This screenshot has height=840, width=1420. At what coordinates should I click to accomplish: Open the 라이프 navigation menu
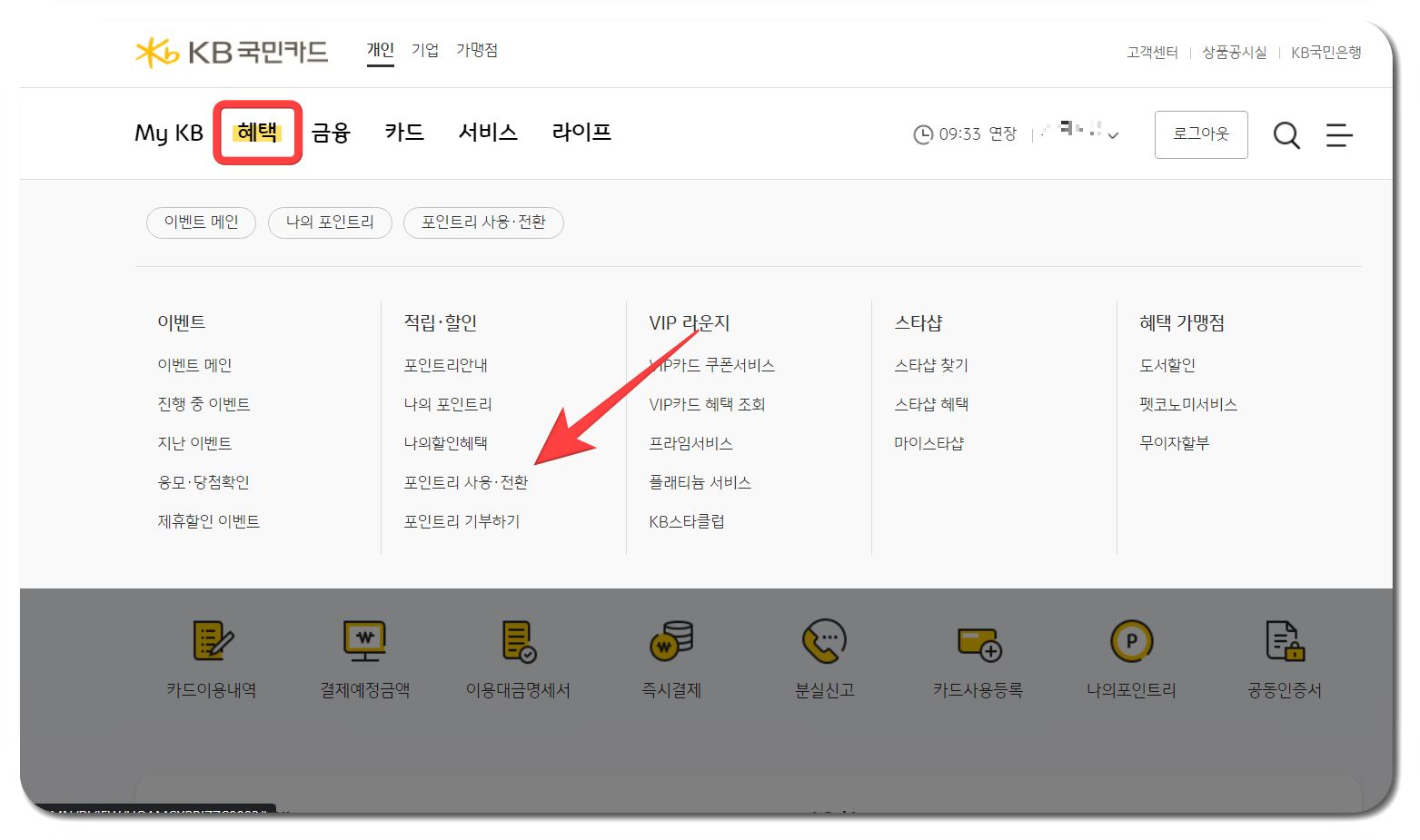coord(581,133)
